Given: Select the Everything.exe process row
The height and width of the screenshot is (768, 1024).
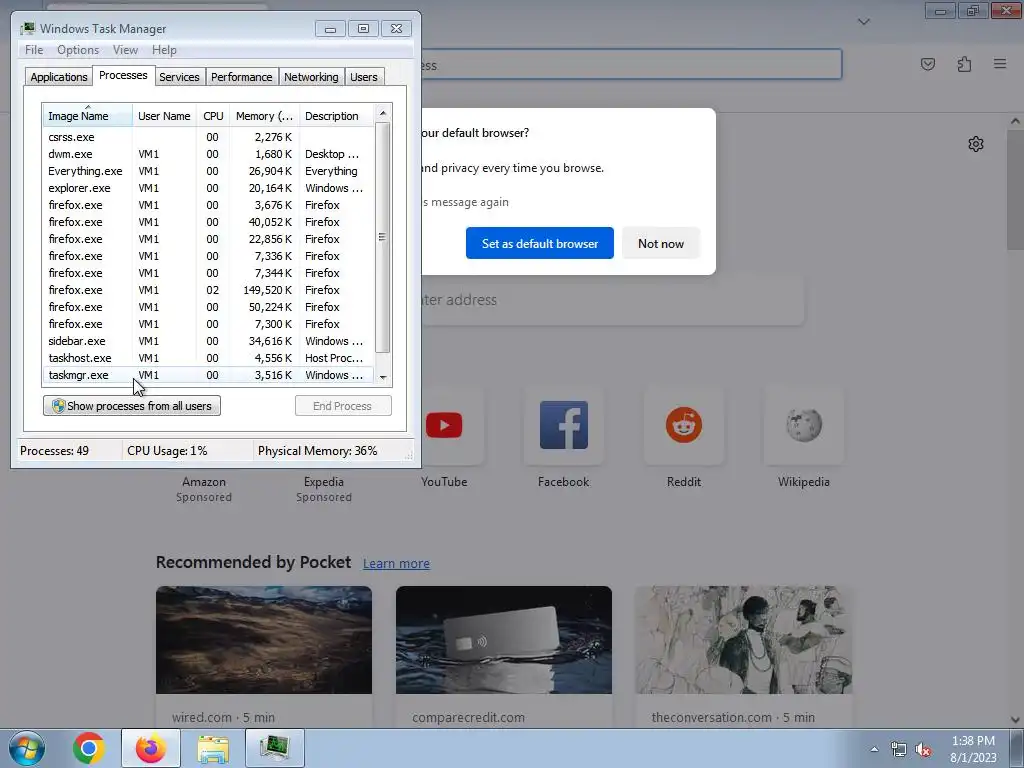Looking at the screenshot, I should [x=208, y=171].
